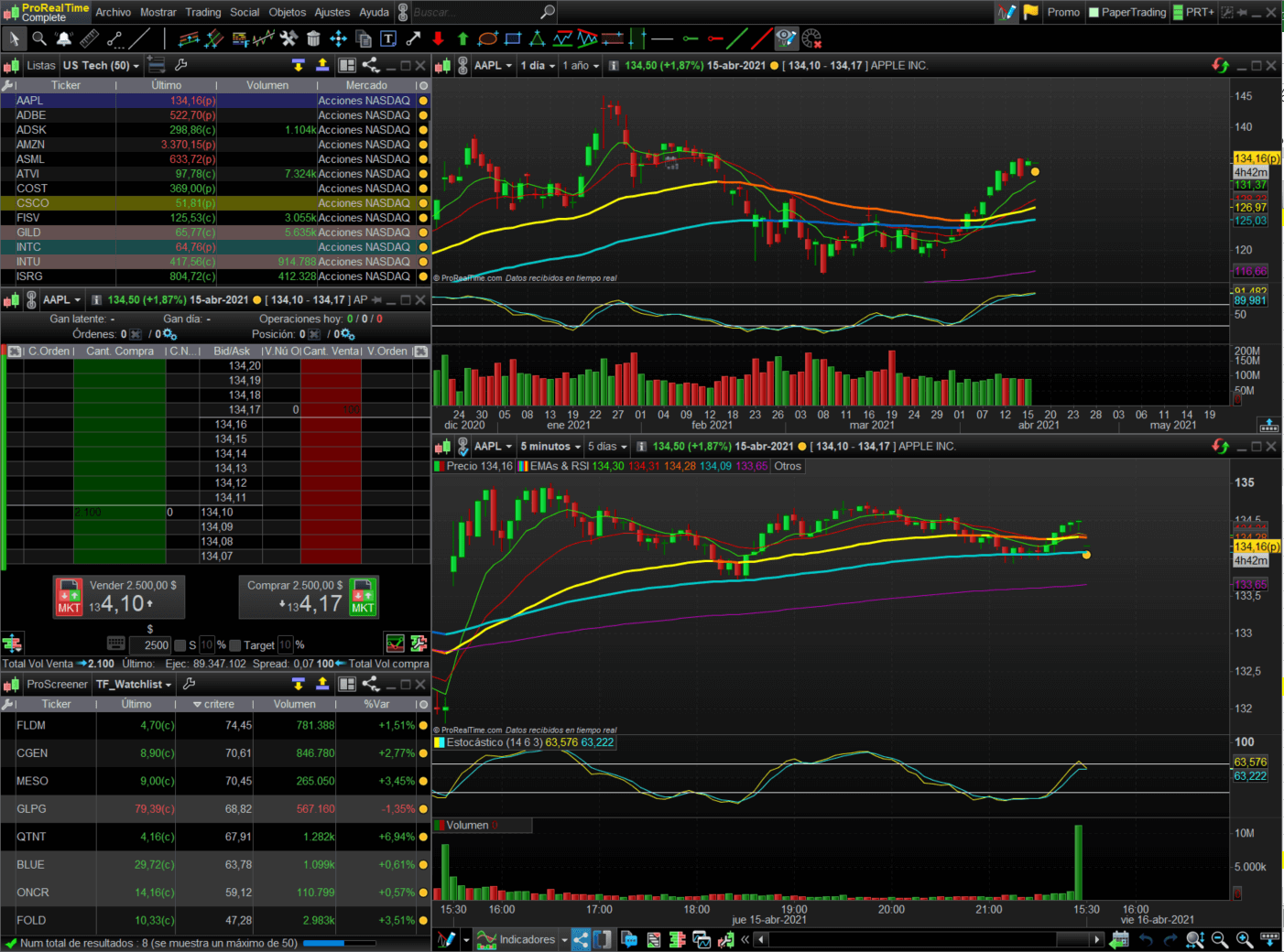Open the Archivo menu

tap(114, 12)
